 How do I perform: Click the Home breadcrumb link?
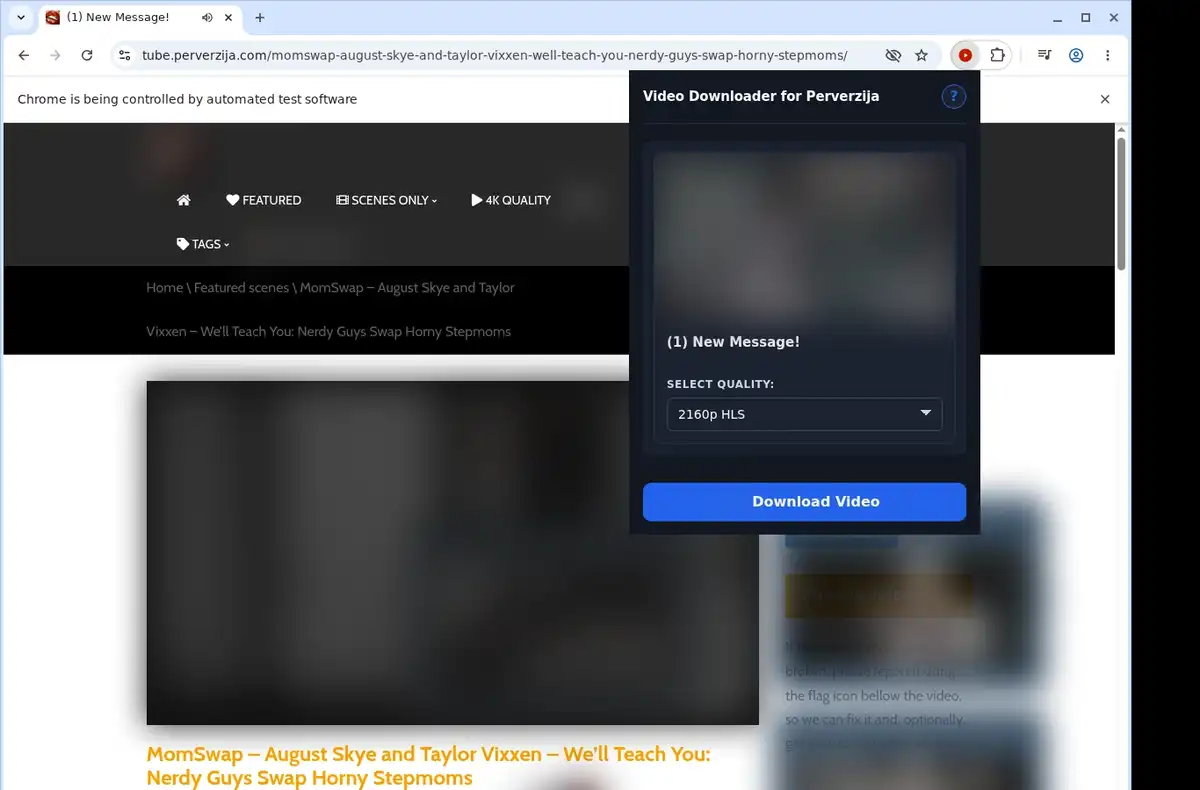(x=164, y=288)
